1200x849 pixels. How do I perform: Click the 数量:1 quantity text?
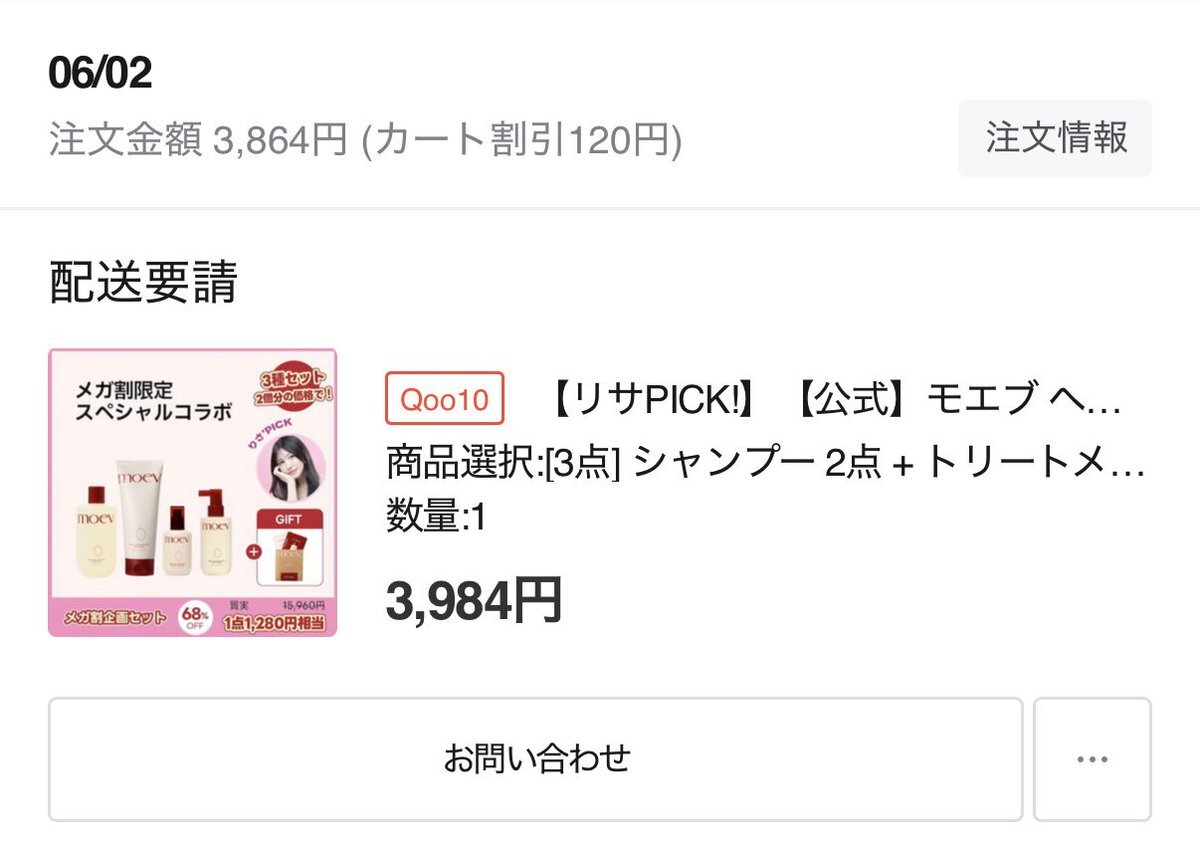click(436, 518)
